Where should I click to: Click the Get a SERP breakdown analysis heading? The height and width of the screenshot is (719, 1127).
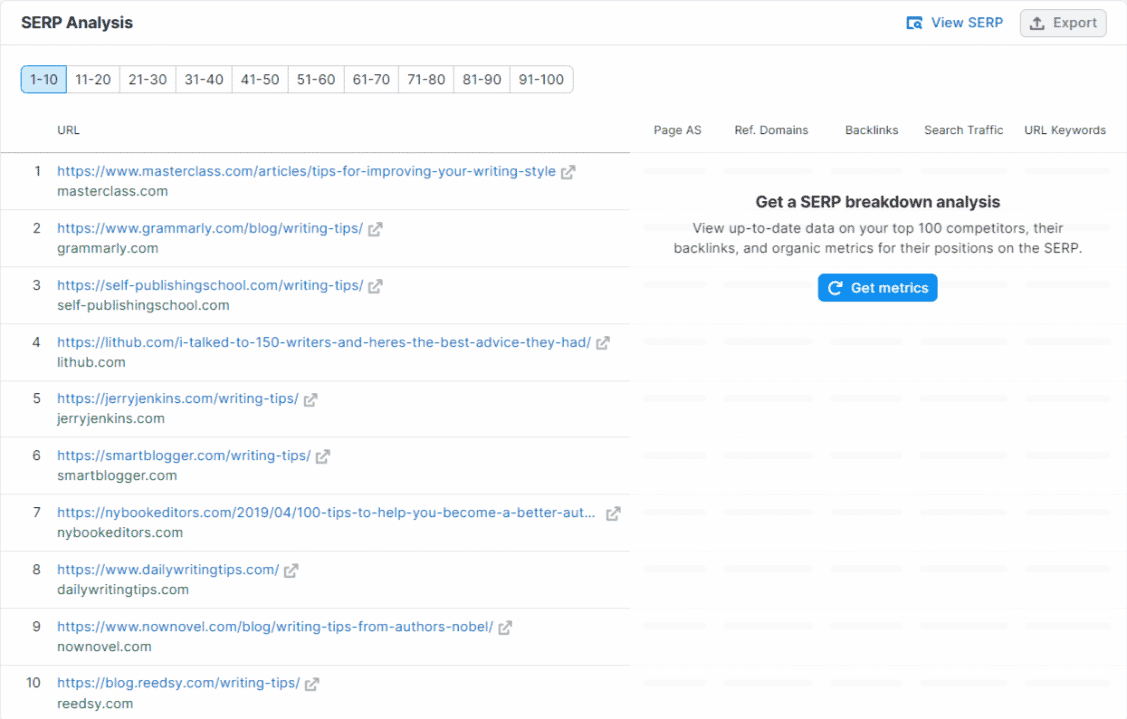878,202
